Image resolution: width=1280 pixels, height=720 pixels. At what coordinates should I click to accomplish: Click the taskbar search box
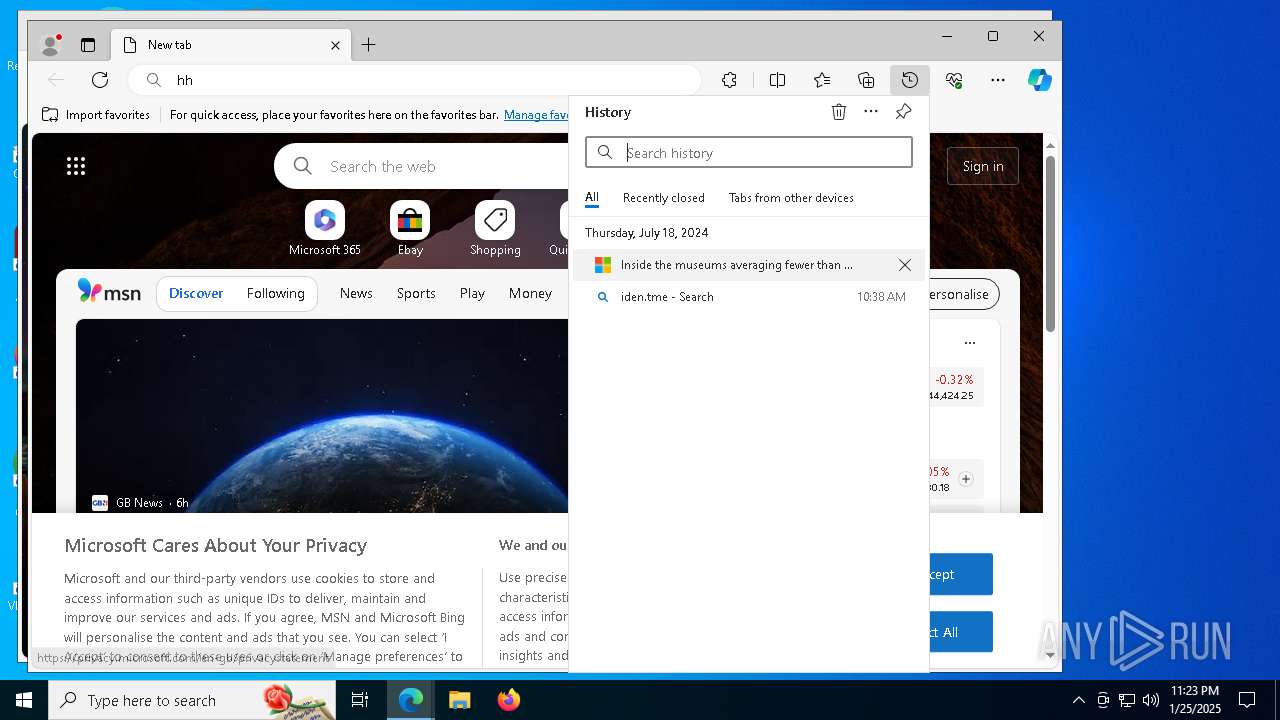192,700
